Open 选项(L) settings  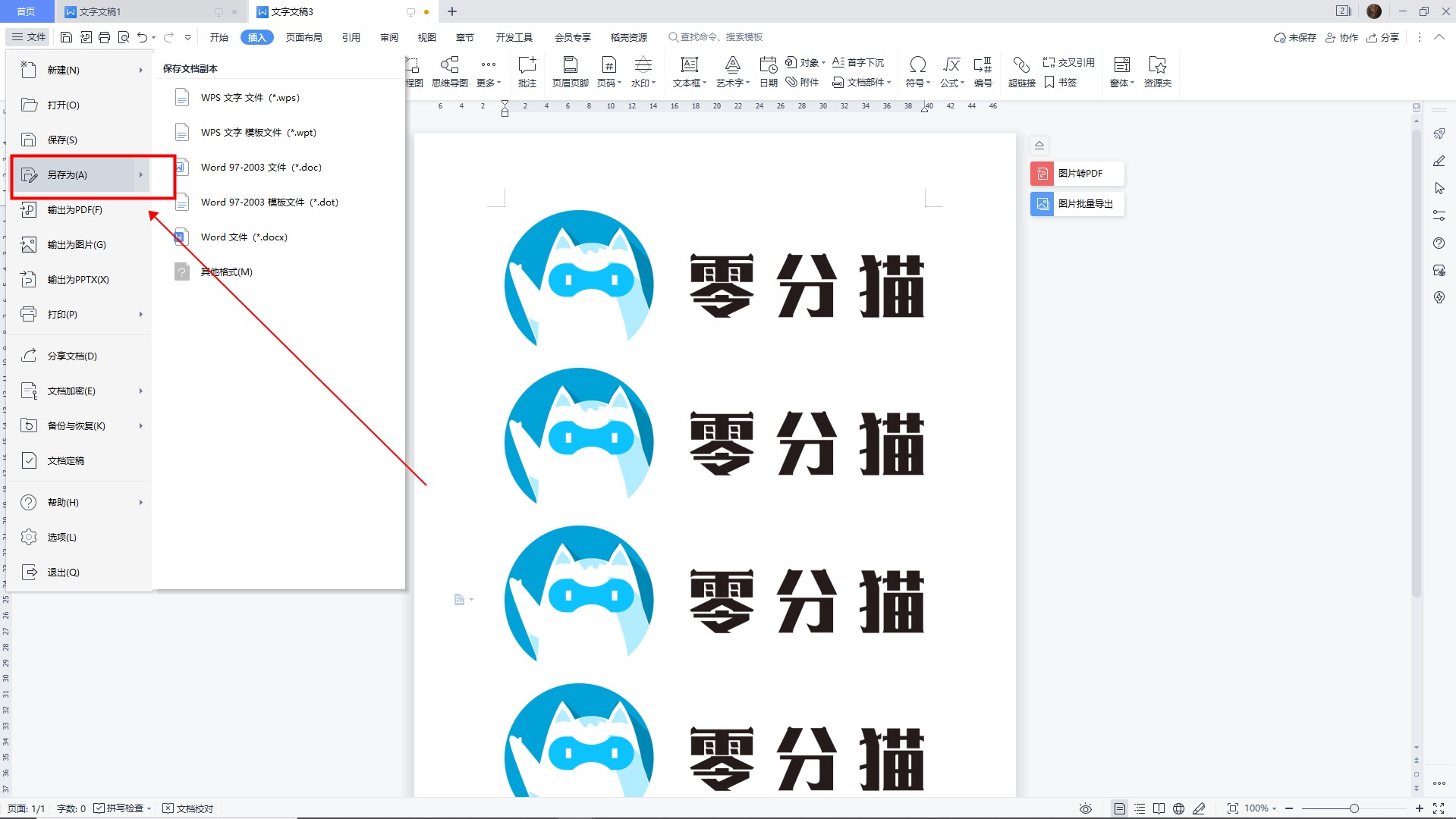[x=80, y=537]
